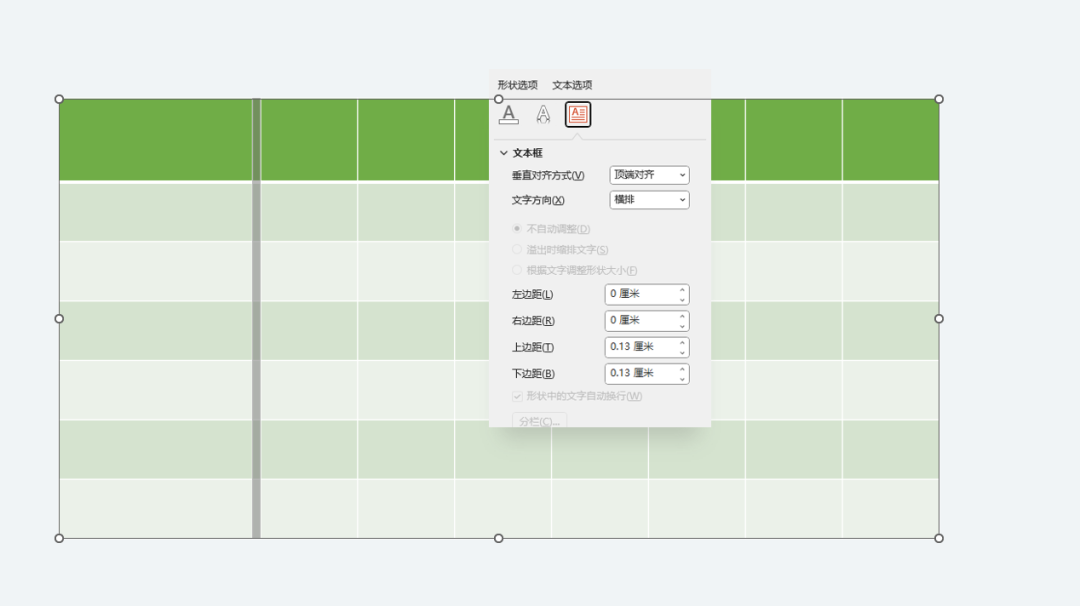Increase the 下边距 value with up arrow

[682, 369]
